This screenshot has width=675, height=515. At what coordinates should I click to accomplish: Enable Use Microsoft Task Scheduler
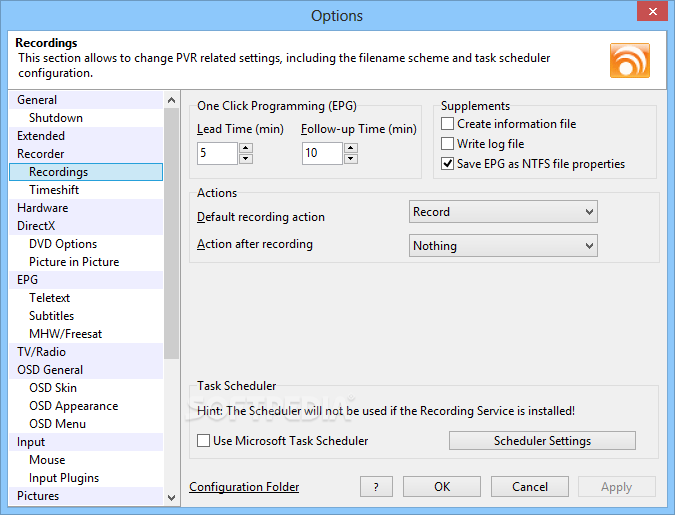click(203, 441)
